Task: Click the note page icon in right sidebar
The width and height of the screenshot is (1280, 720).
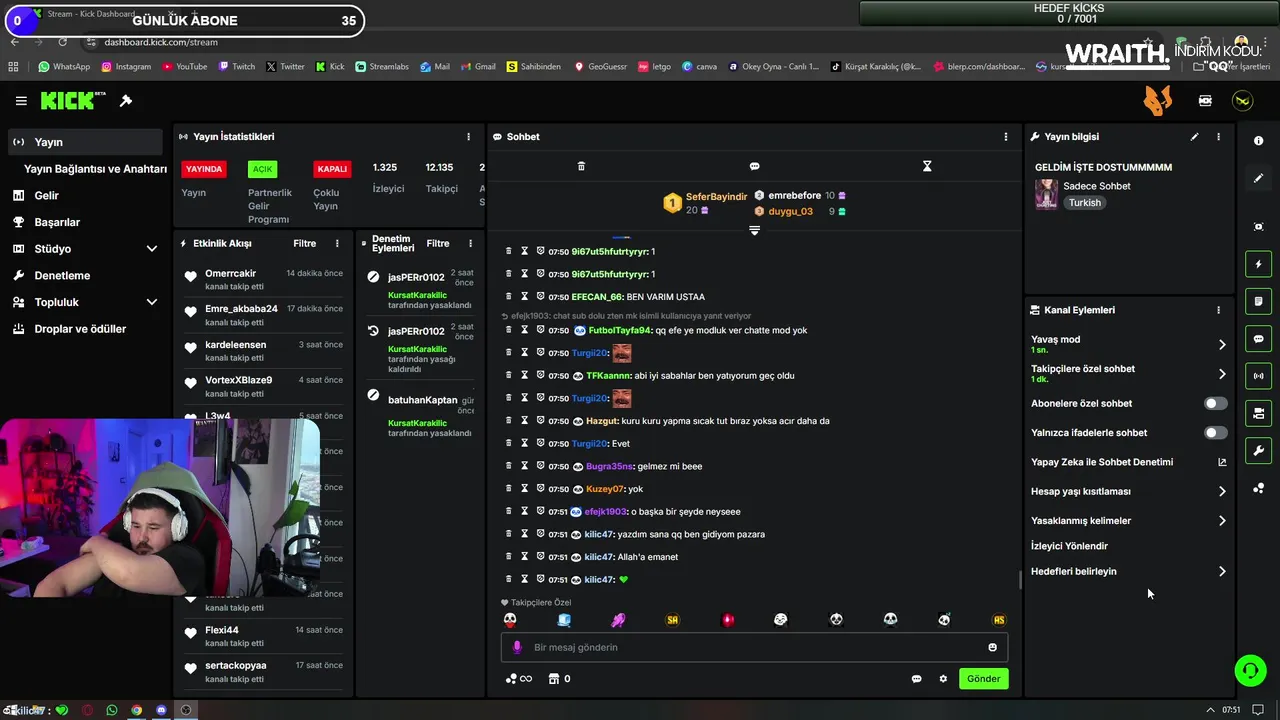Action: click(1258, 301)
